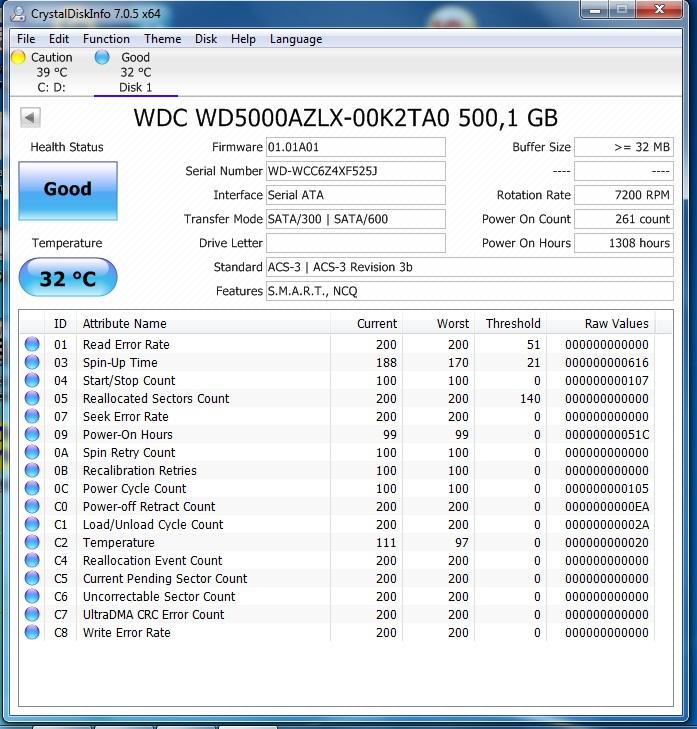The image size is (697, 729).
Task: Click raw value 0000000000EA
Action: tap(607, 507)
